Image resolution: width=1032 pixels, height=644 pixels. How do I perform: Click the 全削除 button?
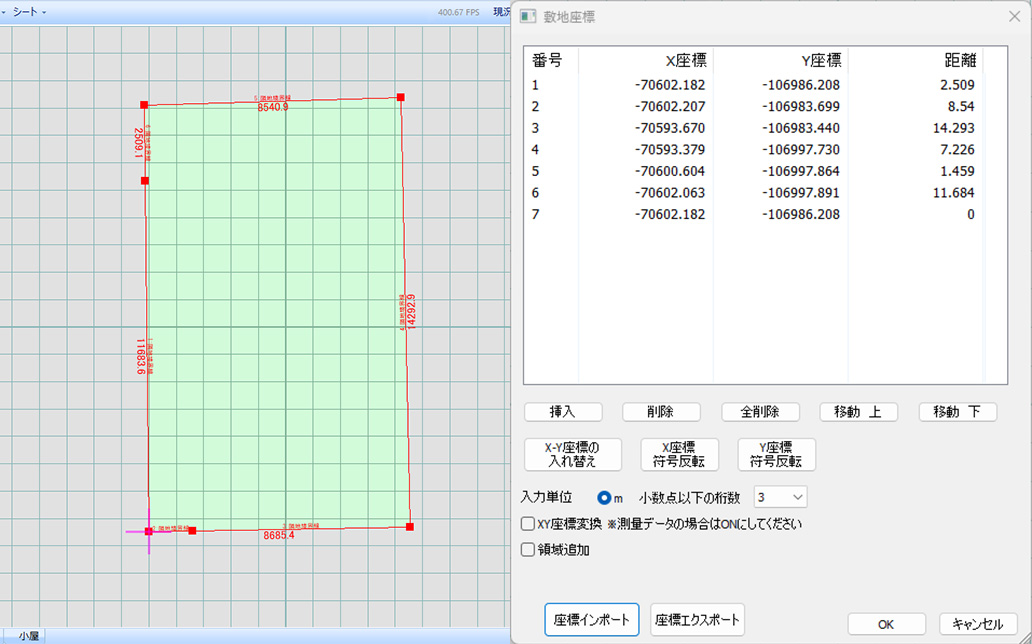tap(760, 412)
